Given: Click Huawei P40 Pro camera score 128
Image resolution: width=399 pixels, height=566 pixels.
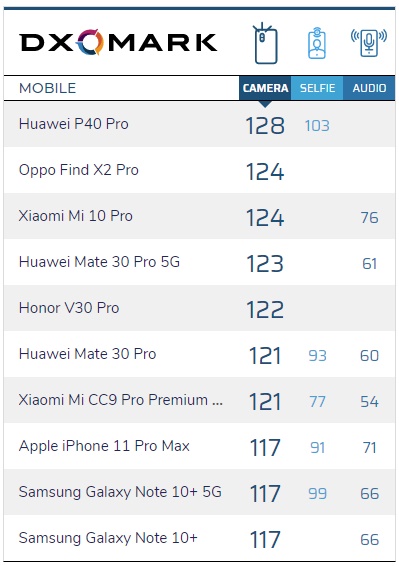Looking at the screenshot, I should click(x=265, y=126).
